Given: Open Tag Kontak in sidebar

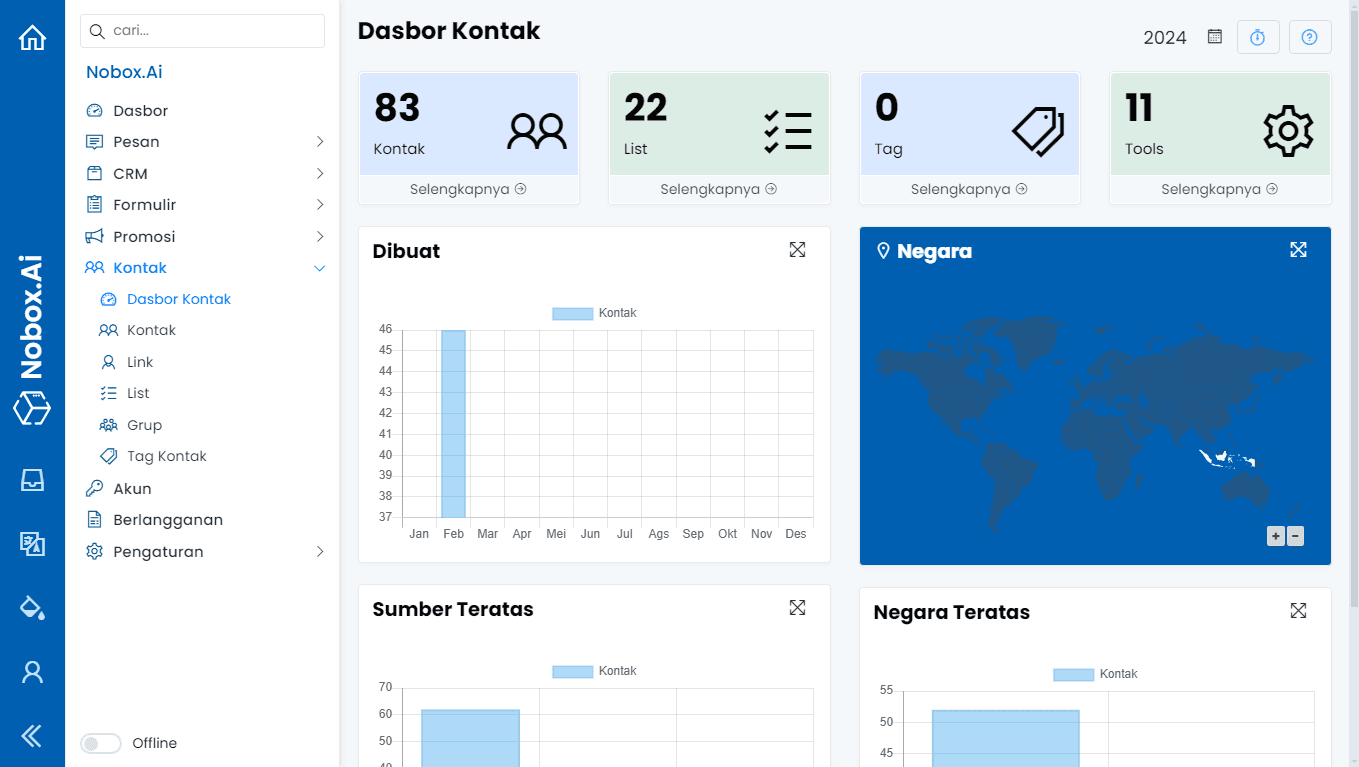Looking at the screenshot, I should 166,456.
